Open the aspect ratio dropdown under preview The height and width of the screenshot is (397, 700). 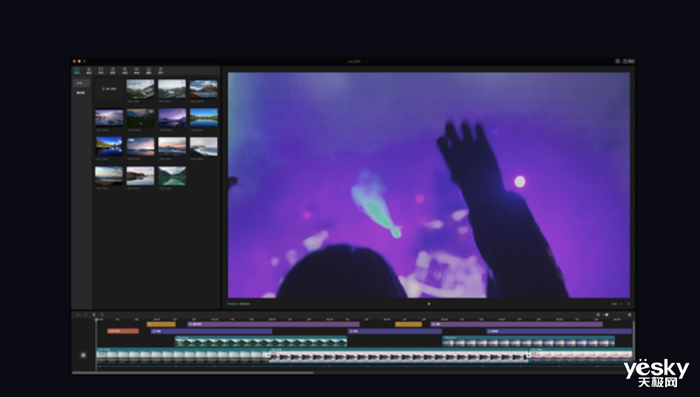point(617,304)
